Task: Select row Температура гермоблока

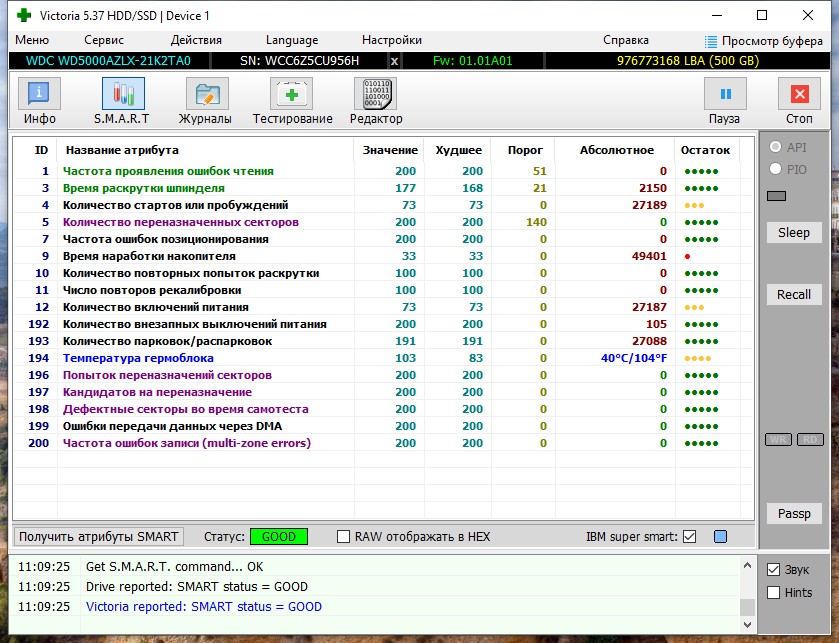Action: coord(383,358)
